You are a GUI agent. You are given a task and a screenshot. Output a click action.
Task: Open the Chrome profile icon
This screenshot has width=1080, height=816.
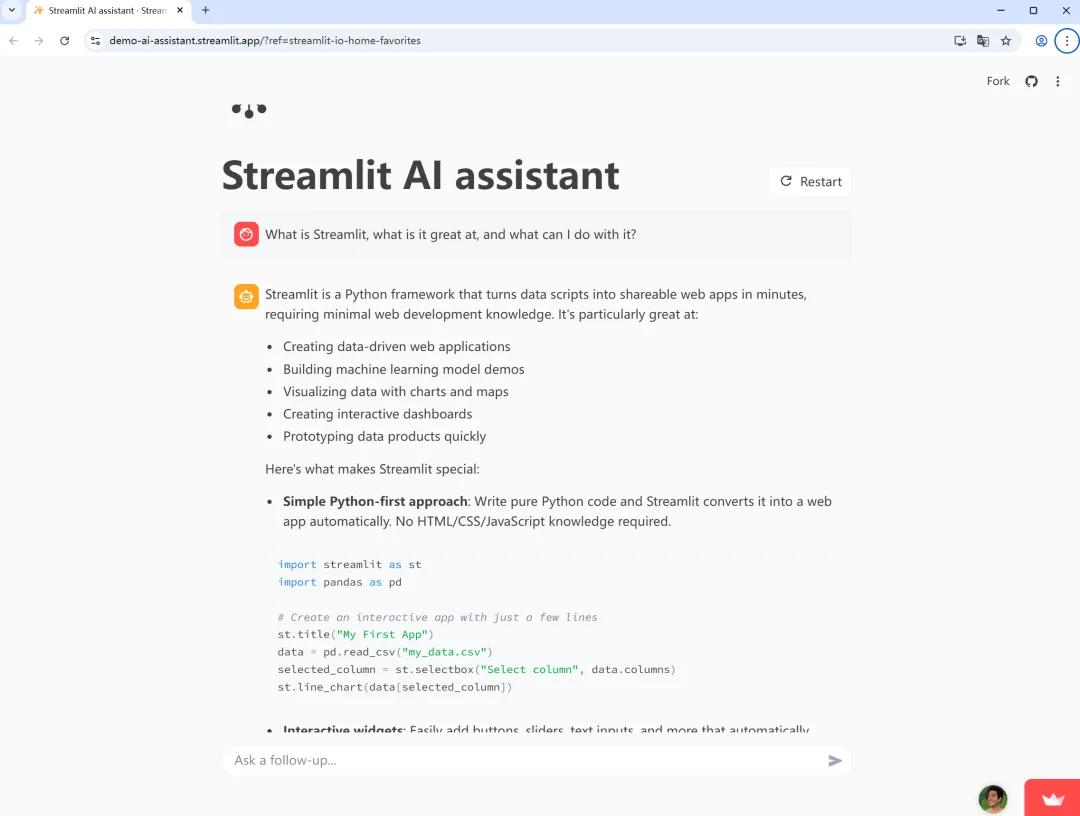point(1041,41)
